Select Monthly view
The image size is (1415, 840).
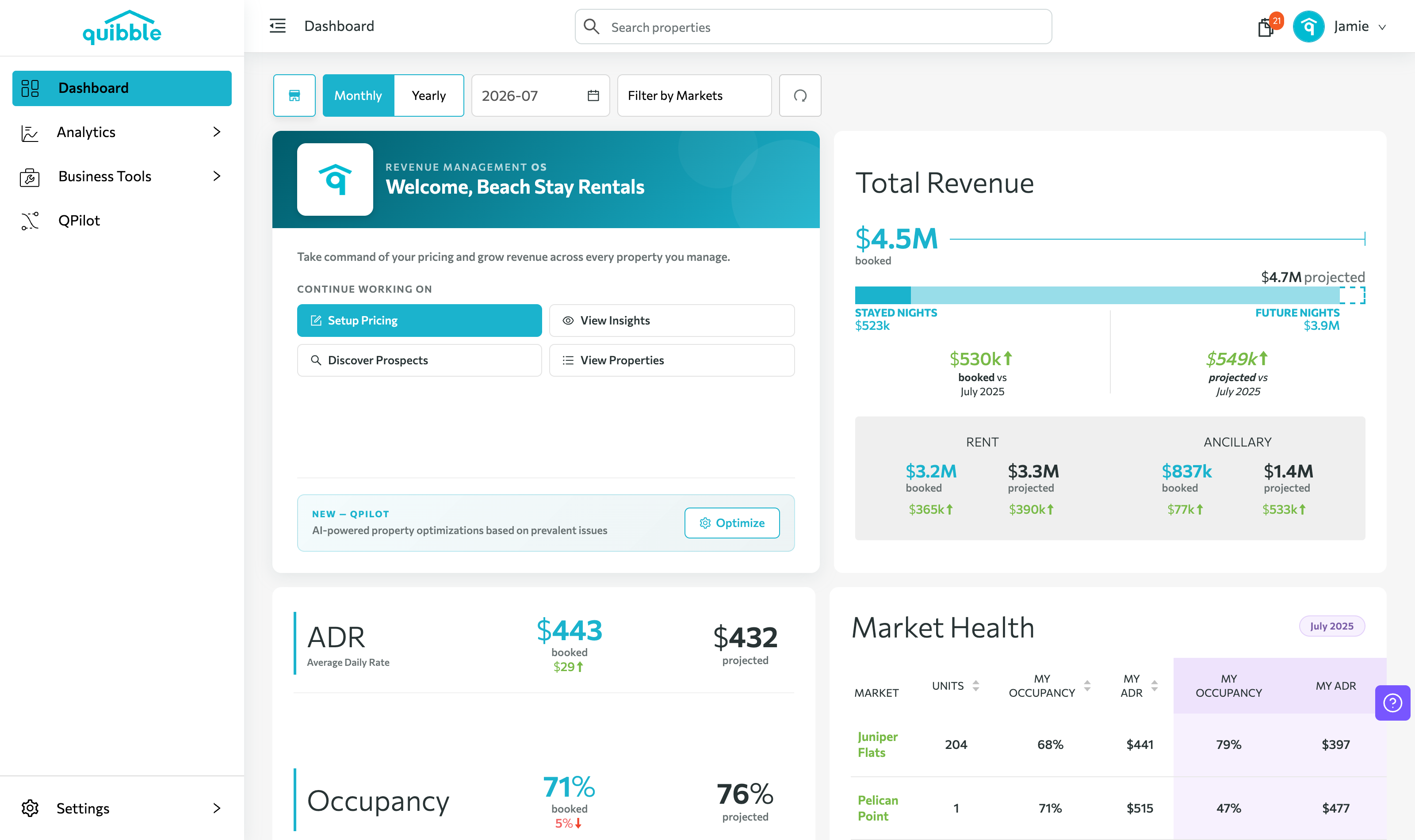(358, 95)
